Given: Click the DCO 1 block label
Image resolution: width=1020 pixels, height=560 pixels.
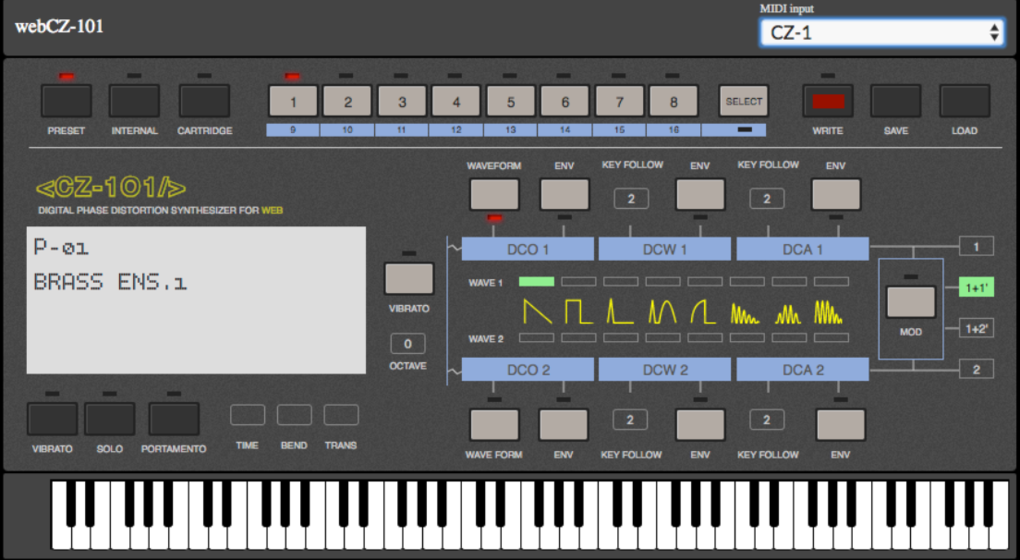Looking at the screenshot, I should click(x=528, y=249).
